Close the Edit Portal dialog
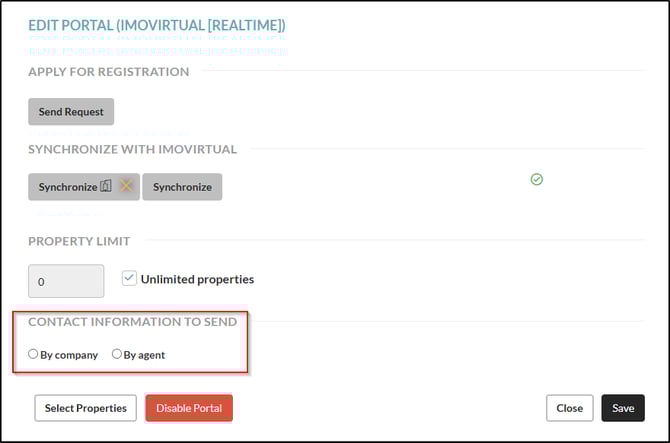Viewport: 670px width, 443px height. [x=570, y=408]
